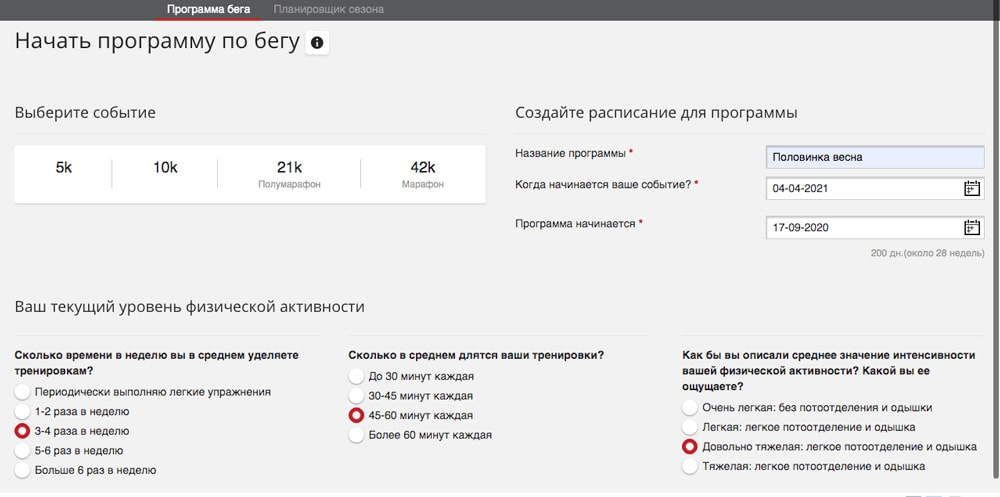Viewport: 1000px width, 497px height.
Task: Switch to Планировщик сезона tab
Action: [328, 10]
